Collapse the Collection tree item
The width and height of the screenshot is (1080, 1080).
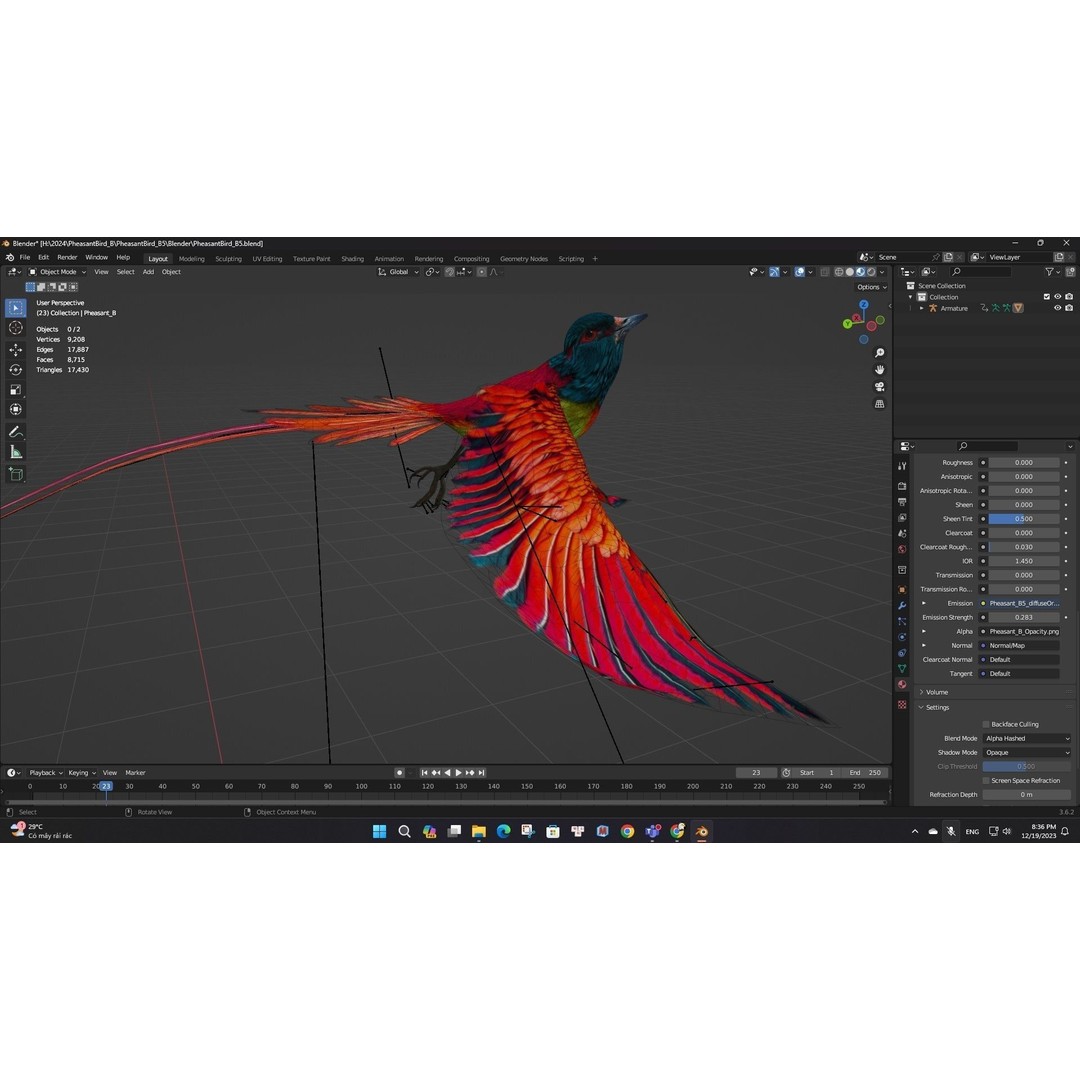[911, 297]
